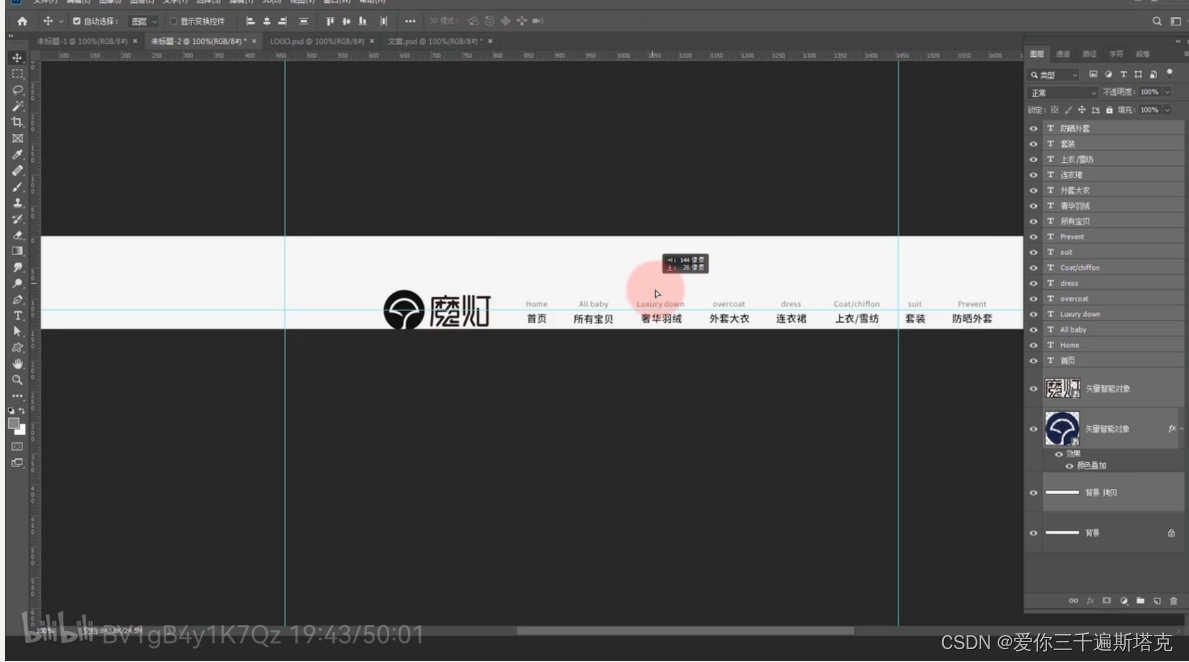Select the Path Selection tool
1189x662 pixels.
pyautogui.click(x=17, y=331)
